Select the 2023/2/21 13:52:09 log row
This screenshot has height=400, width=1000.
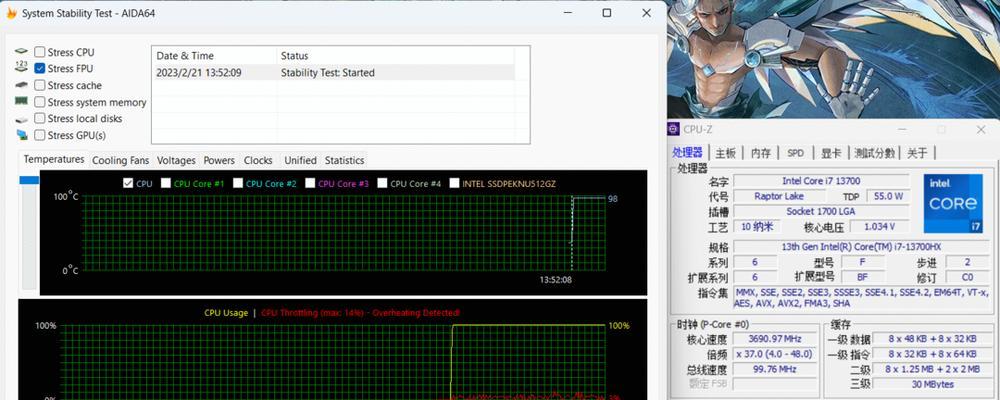[333, 73]
